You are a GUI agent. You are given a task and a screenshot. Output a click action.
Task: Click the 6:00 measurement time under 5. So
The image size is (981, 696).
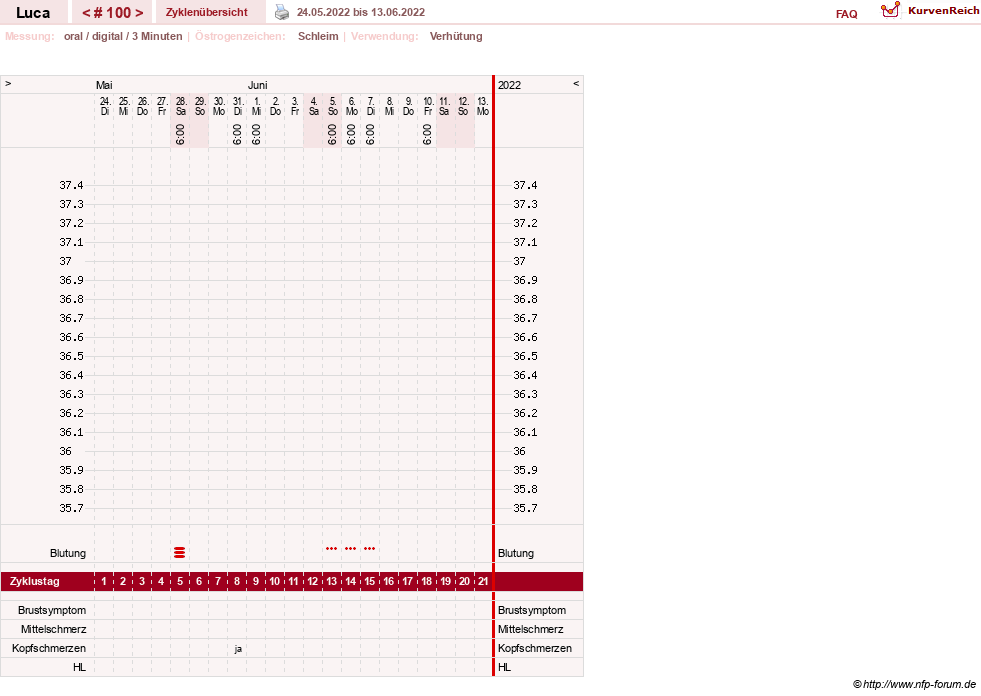click(332, 135)
